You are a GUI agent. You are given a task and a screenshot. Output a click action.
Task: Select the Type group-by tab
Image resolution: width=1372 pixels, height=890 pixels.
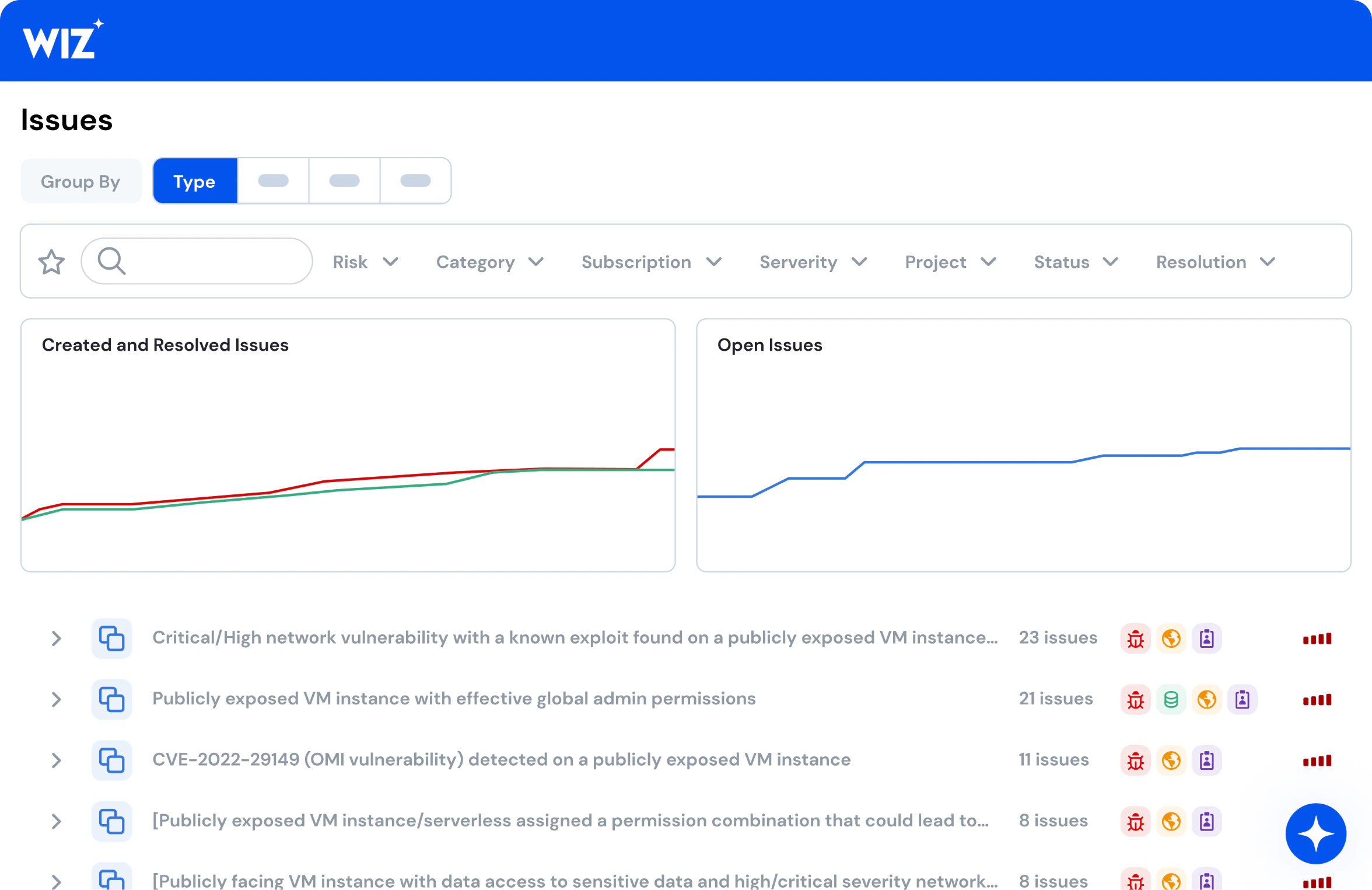click(x=194, y=181)
